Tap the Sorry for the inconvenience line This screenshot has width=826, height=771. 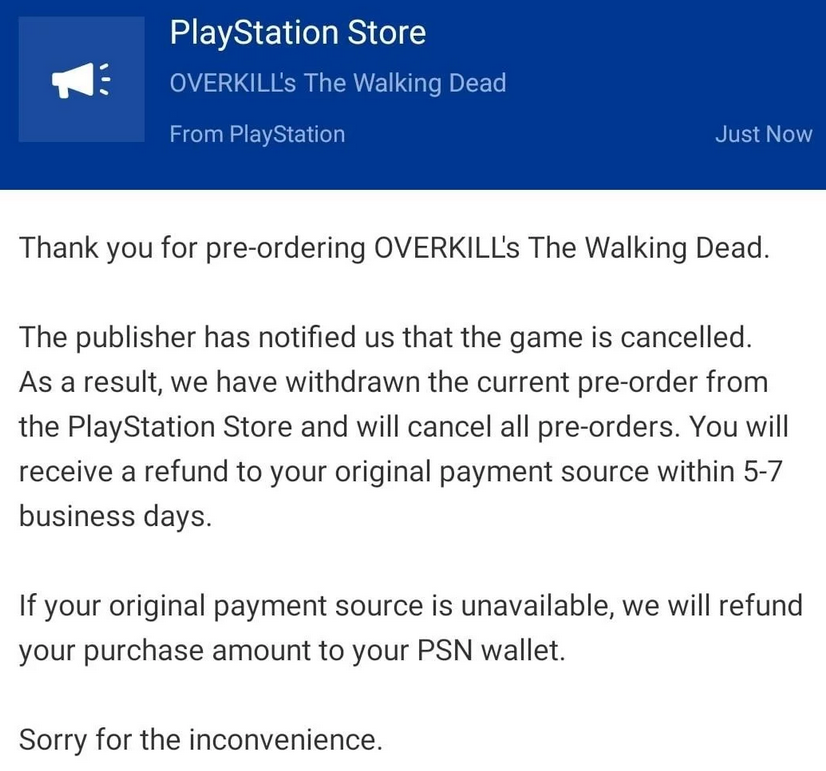click(200, 739)
